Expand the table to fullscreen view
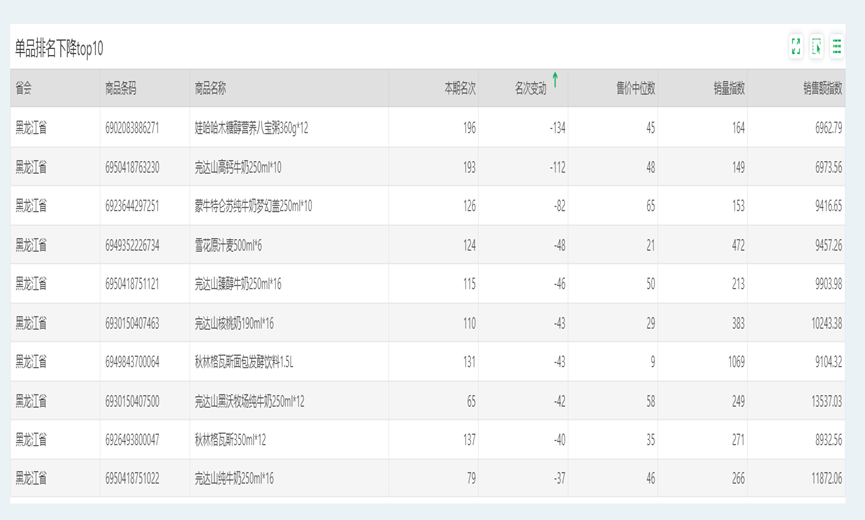 (x=795, y=46)
